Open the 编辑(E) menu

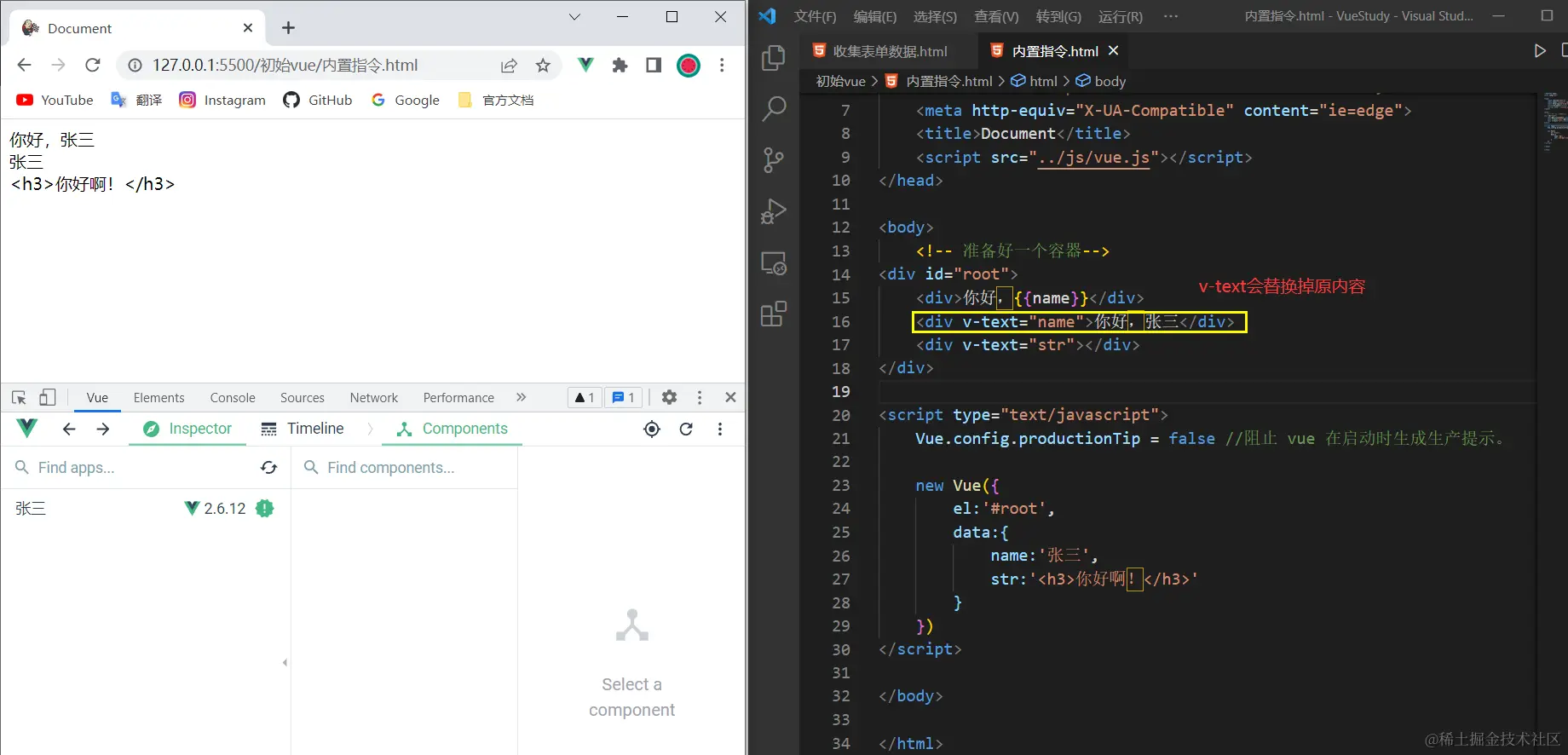click(x=874, y=16)
